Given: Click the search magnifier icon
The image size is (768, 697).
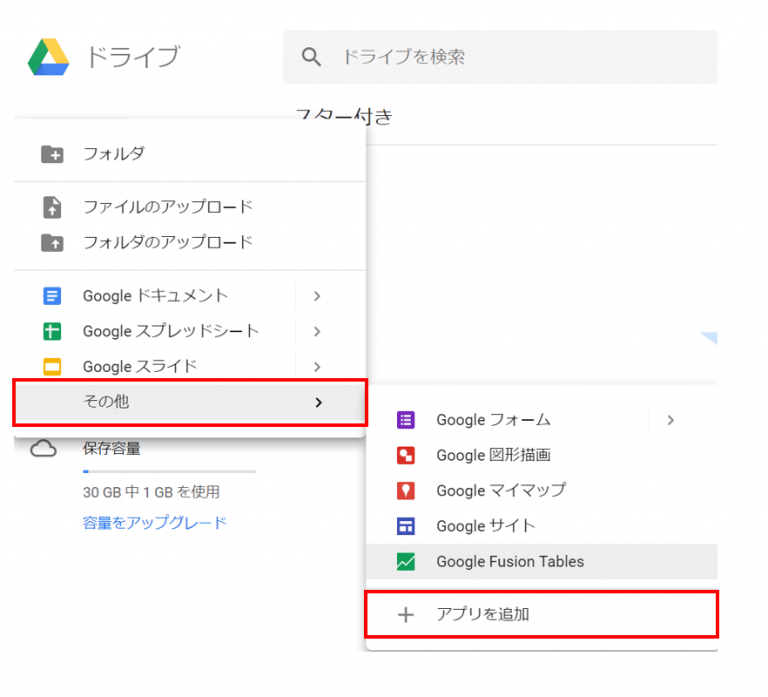Looking at the screenshot, I should click(x=311, y=57).
